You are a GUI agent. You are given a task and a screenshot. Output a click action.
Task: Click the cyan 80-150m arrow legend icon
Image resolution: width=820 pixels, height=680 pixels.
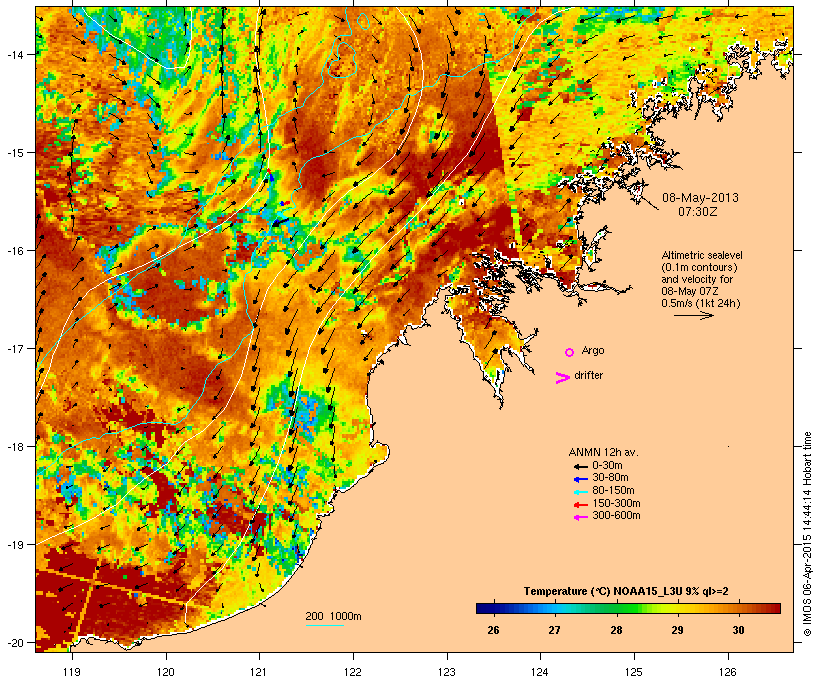pos(580,492)
